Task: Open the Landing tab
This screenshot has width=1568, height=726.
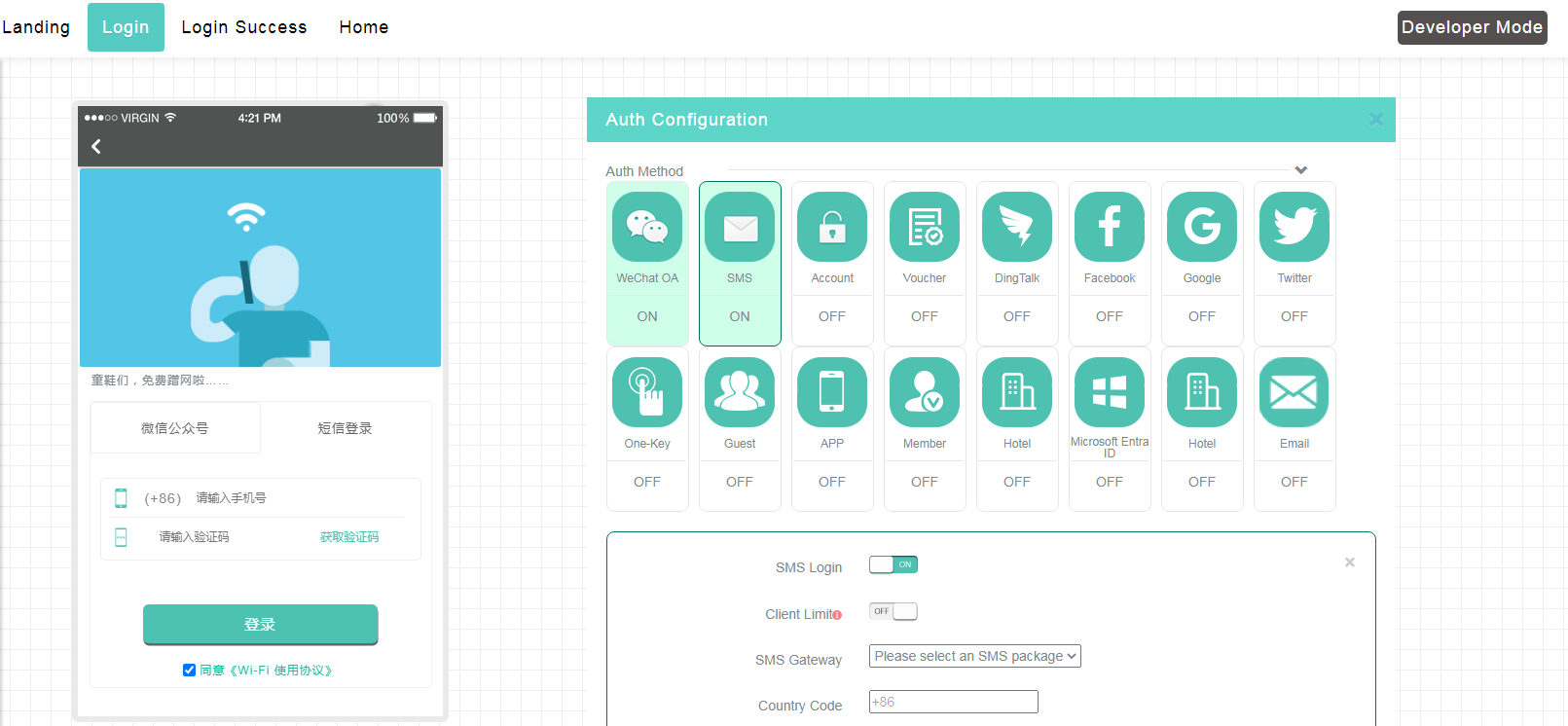Action: (x=36, y=27)
